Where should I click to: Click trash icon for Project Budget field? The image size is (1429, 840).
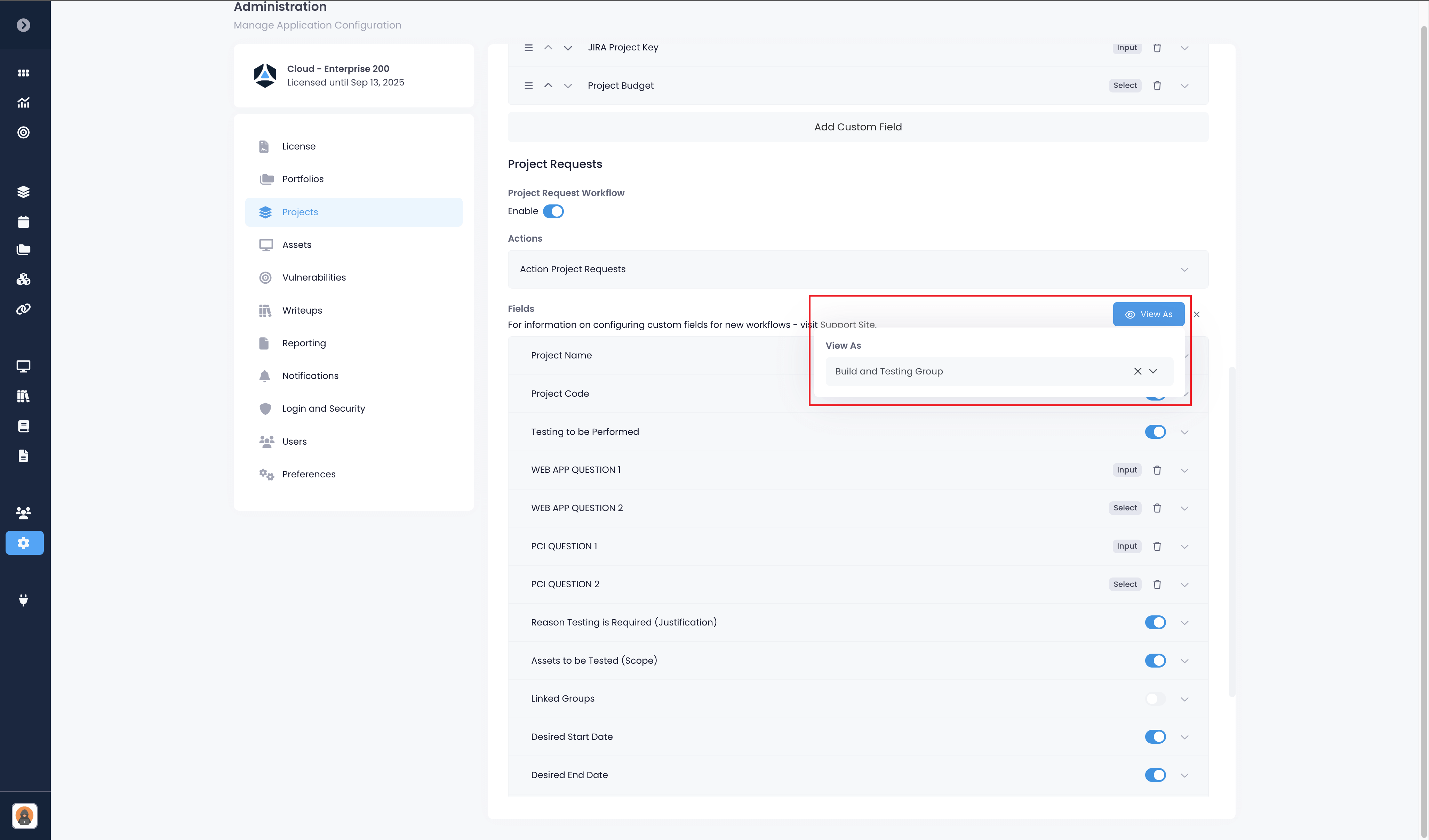(x=1157, y=86)
